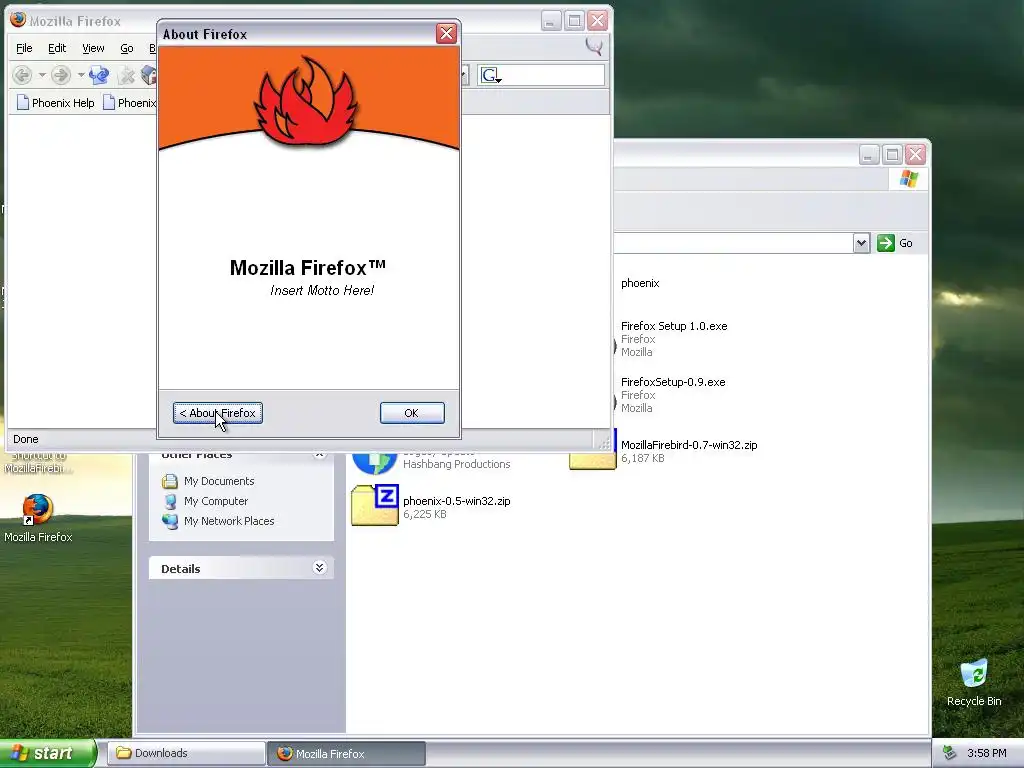Click the Firefox title bar icon

point(18,20)
